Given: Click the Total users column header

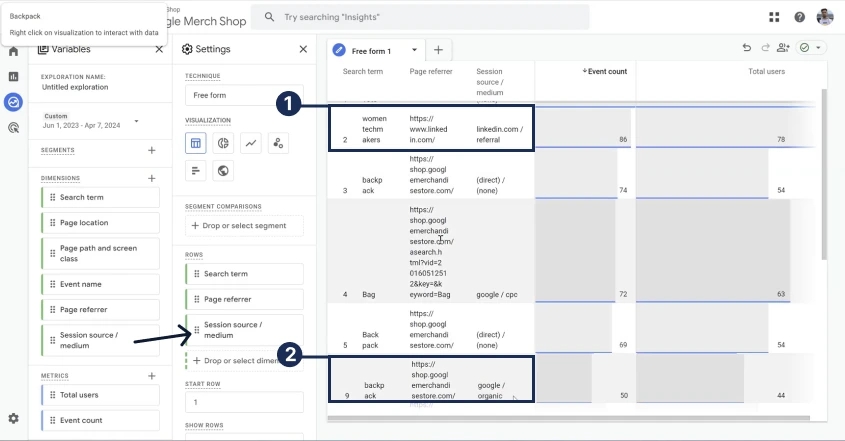Looking at the screenshot, I should (766, 71).
